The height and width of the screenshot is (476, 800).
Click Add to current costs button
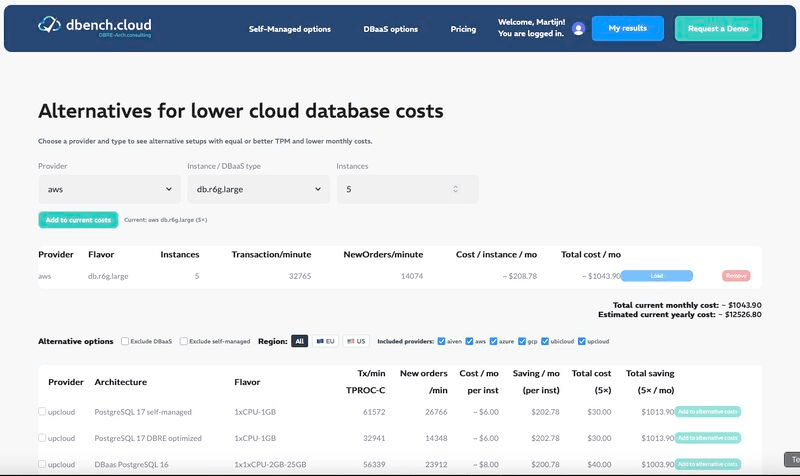[x=78, y=220]
